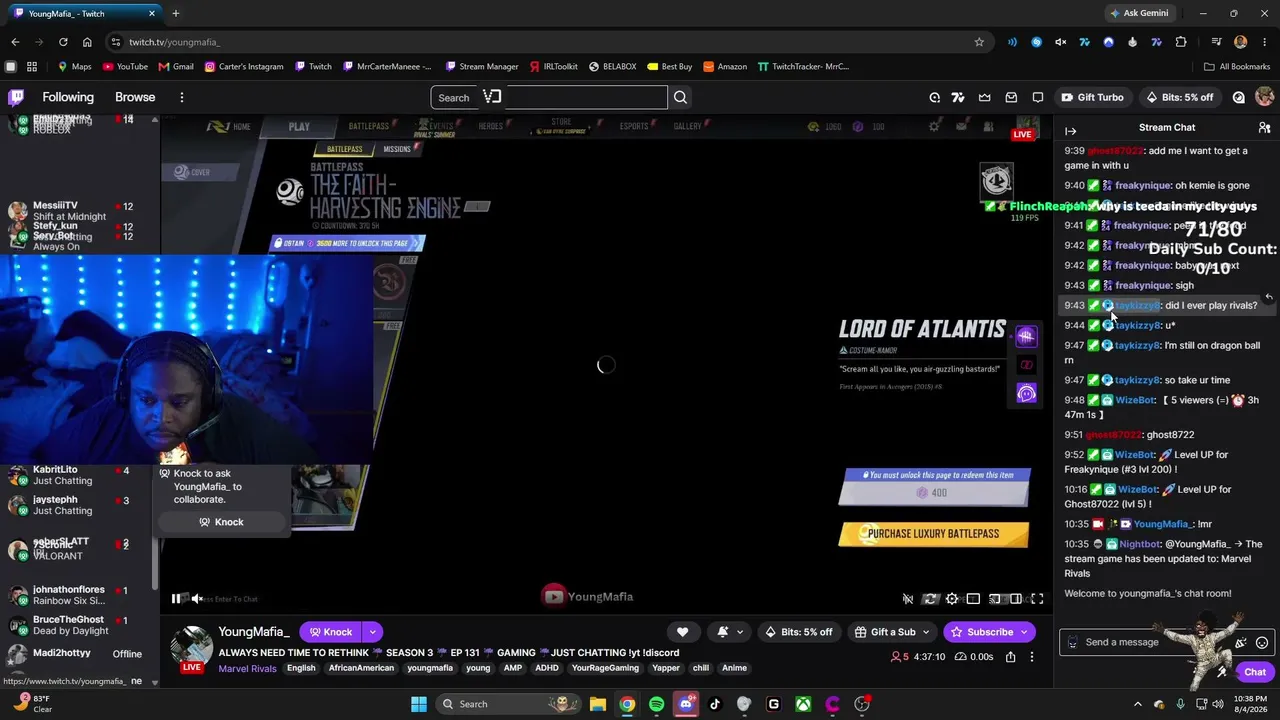Show hidden system tray icons
Screen dimensions: 1280x720
click(1137, 704)
